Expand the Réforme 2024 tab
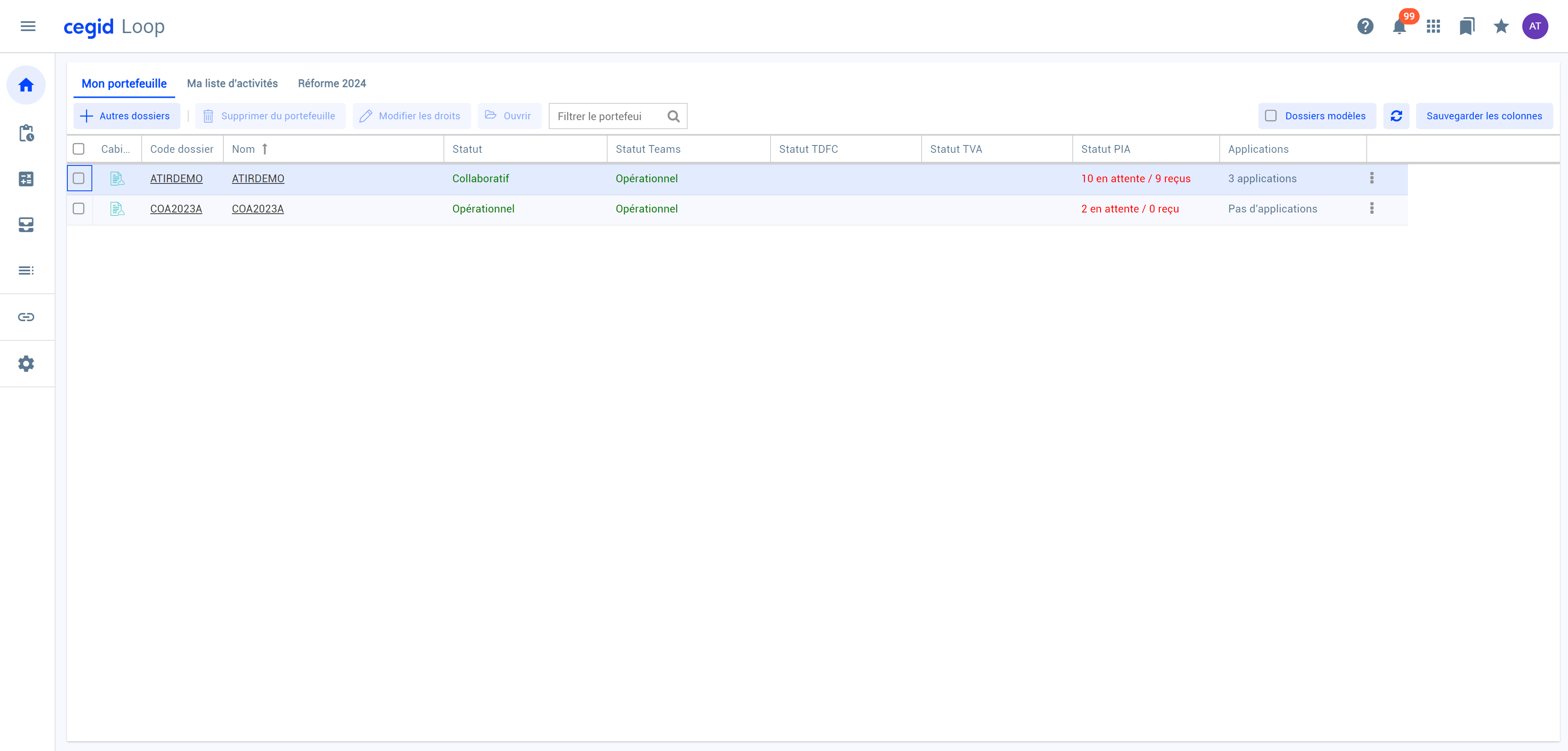1568x751 pixels. tap(332, 83)
